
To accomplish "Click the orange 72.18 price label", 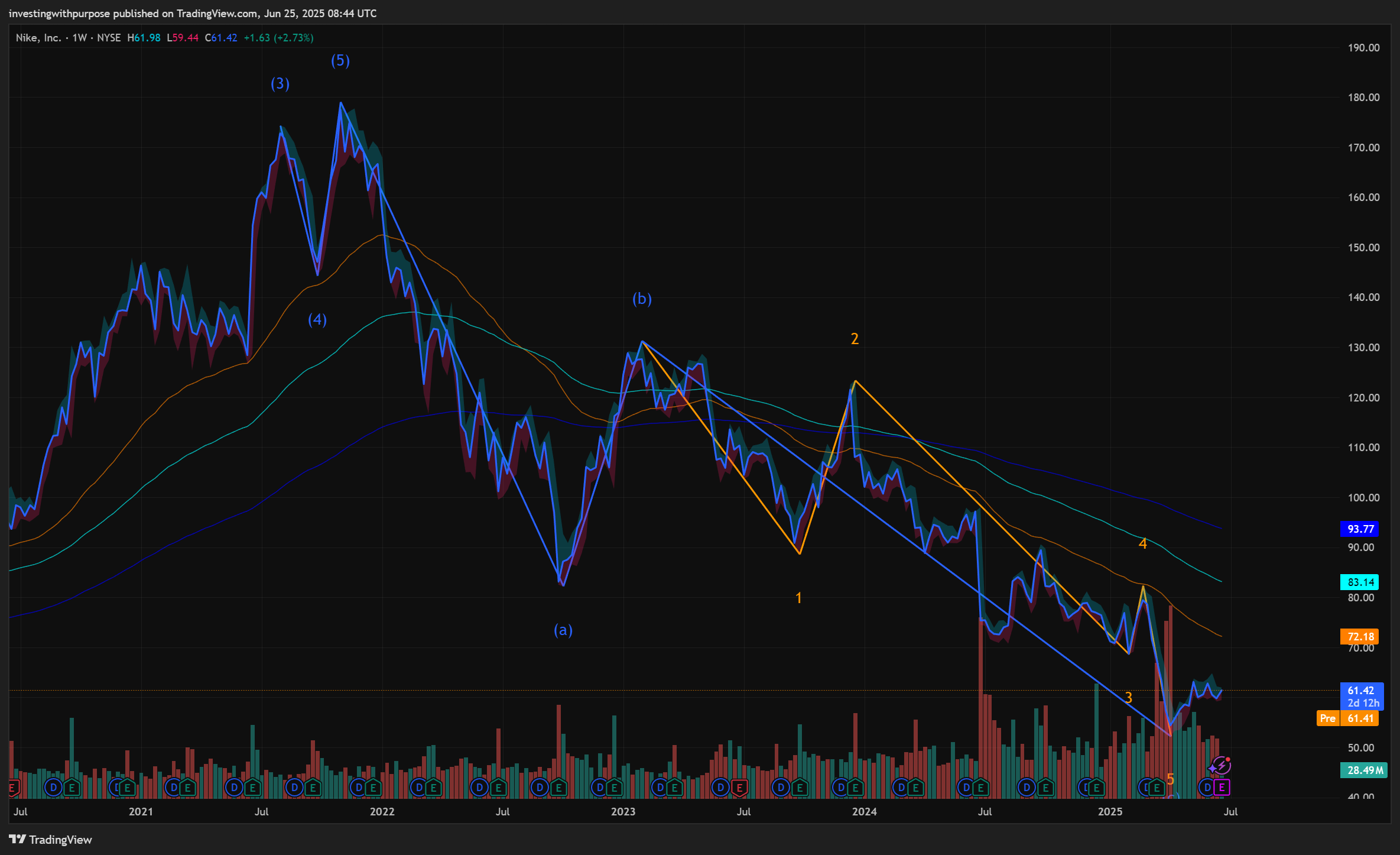I will 1359,636.
